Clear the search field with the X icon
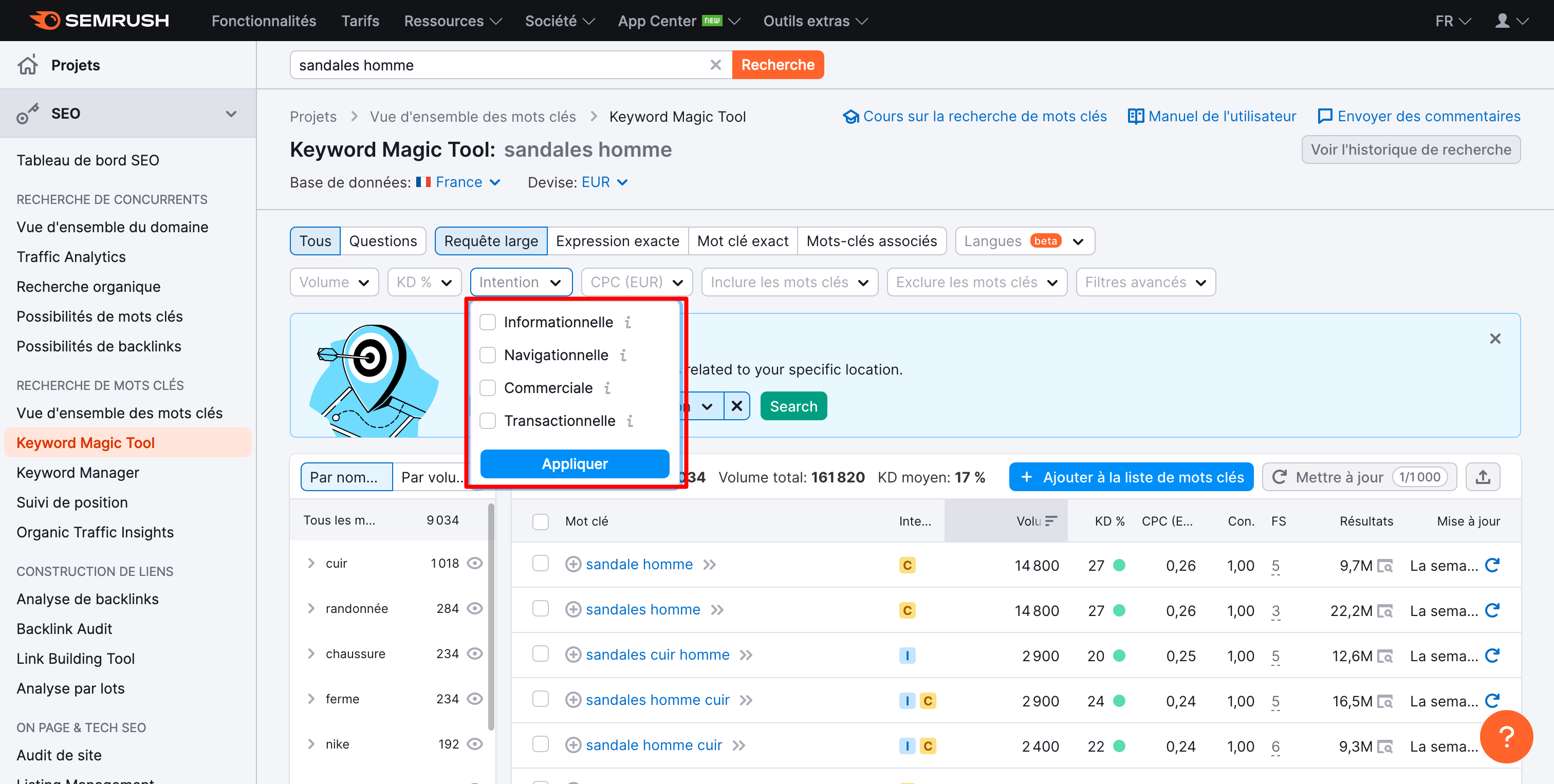The width and height of the screenshot is (1554, 784). tap(715, 65)
